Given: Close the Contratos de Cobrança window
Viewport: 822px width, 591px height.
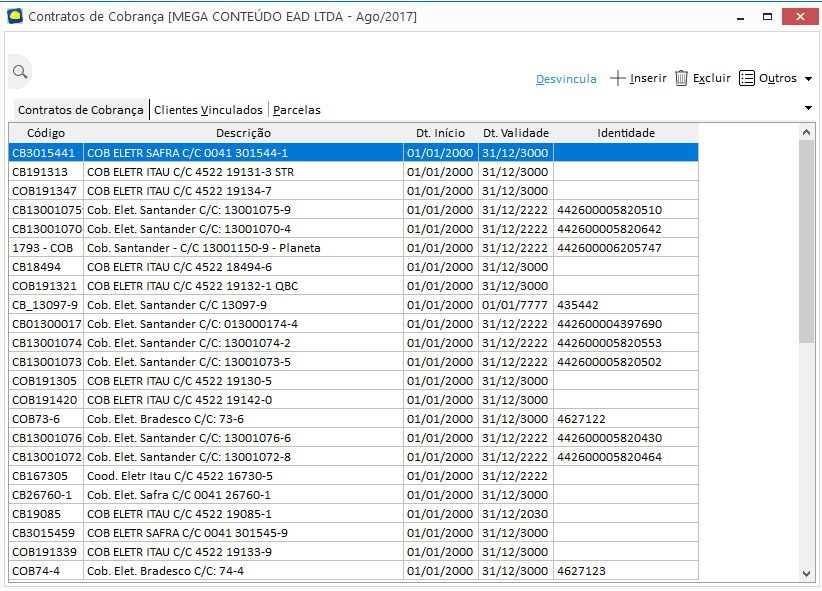Looking at the screenshot, I should [x=800, y=17].
